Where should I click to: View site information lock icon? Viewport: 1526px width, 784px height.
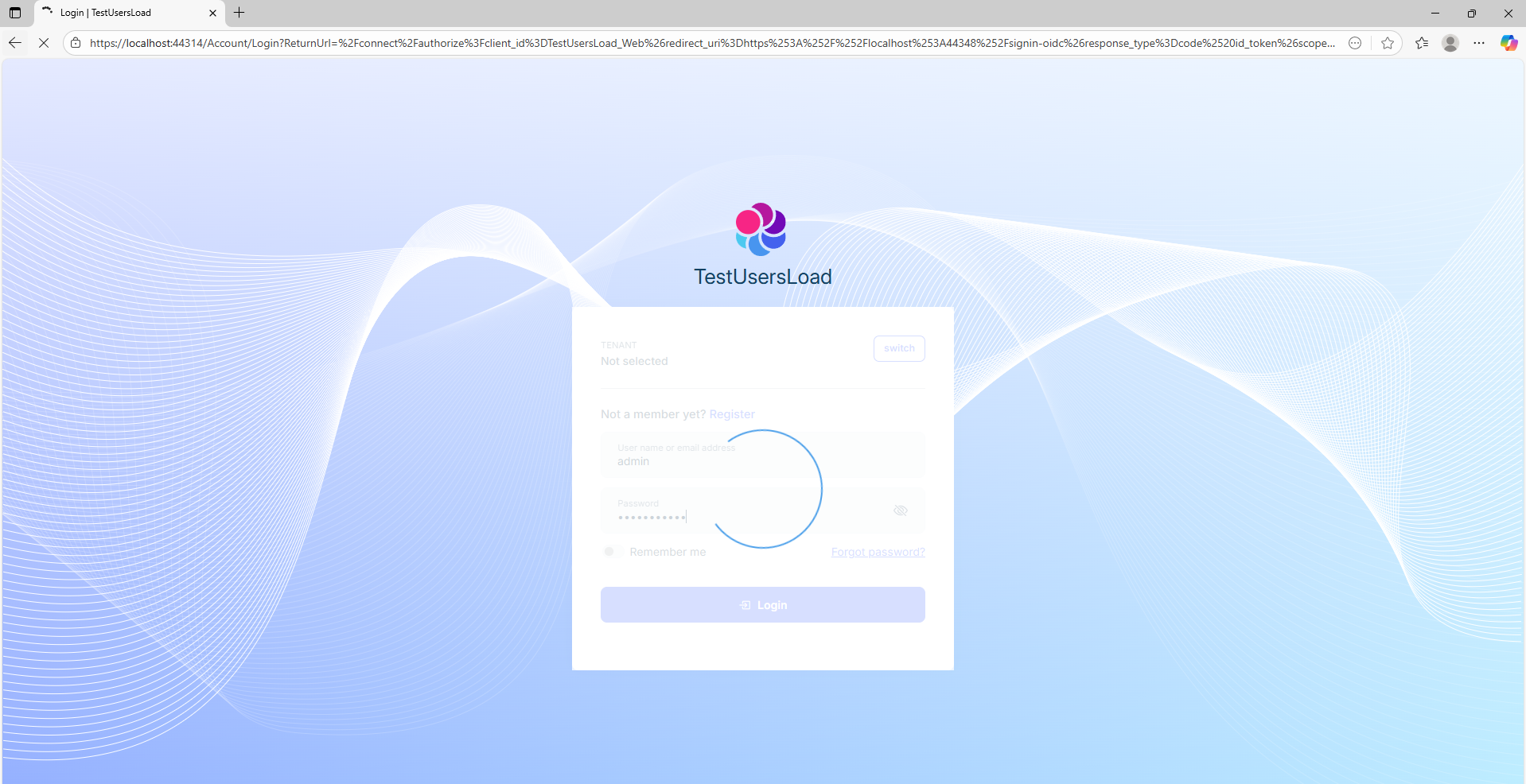pyautogui.click(x=76, y=43)
